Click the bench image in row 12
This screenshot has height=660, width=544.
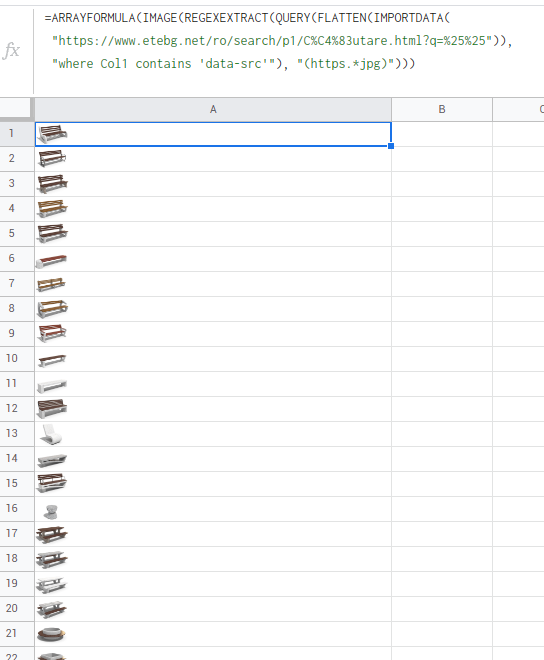pos(52,408)
